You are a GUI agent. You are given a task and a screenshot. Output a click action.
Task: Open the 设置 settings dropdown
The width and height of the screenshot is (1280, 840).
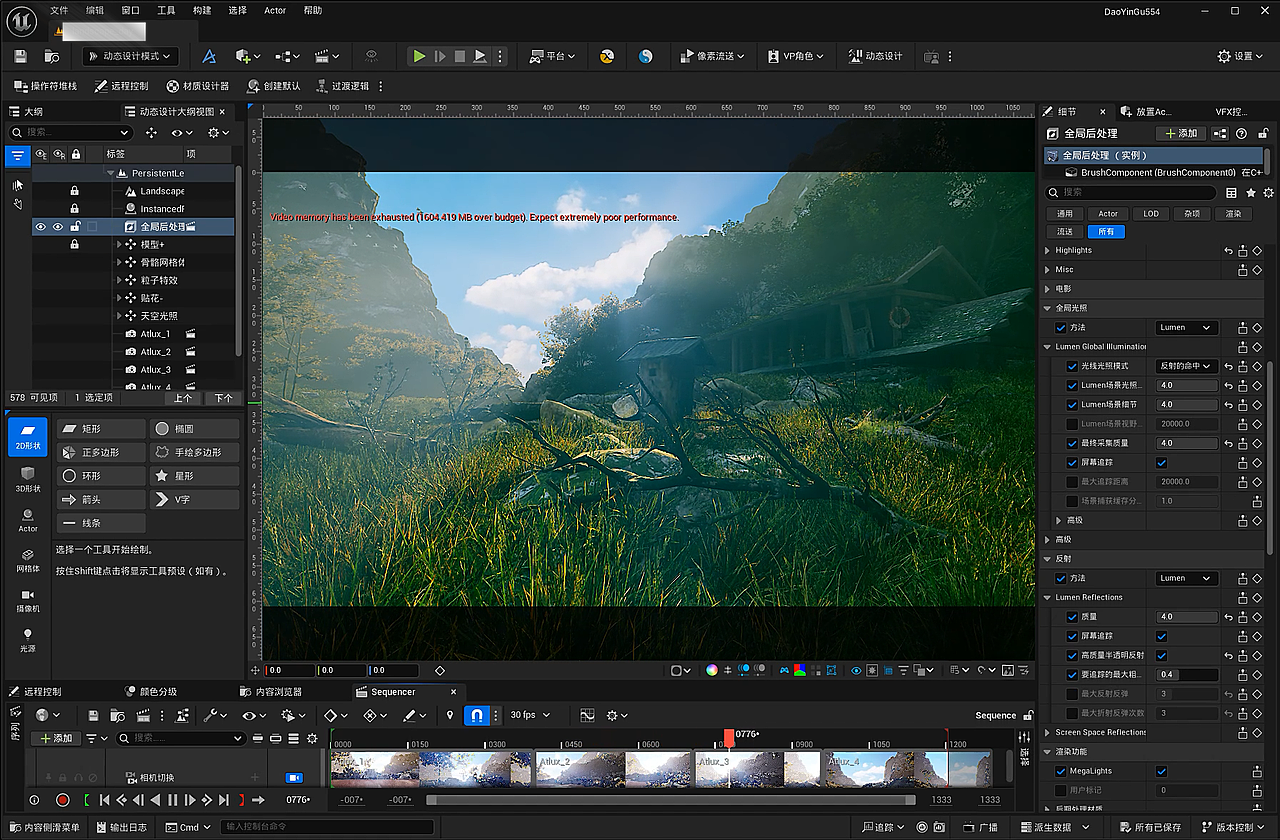pyautogui.click(x=1240, y=56)
